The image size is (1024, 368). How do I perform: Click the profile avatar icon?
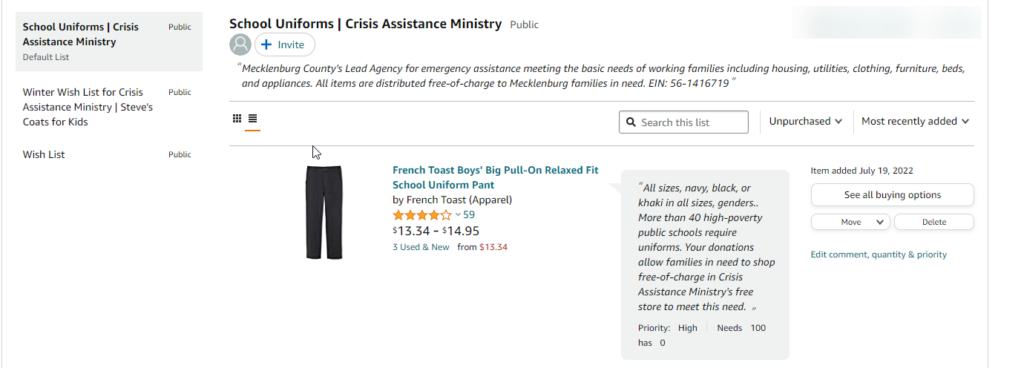[240, 44]
